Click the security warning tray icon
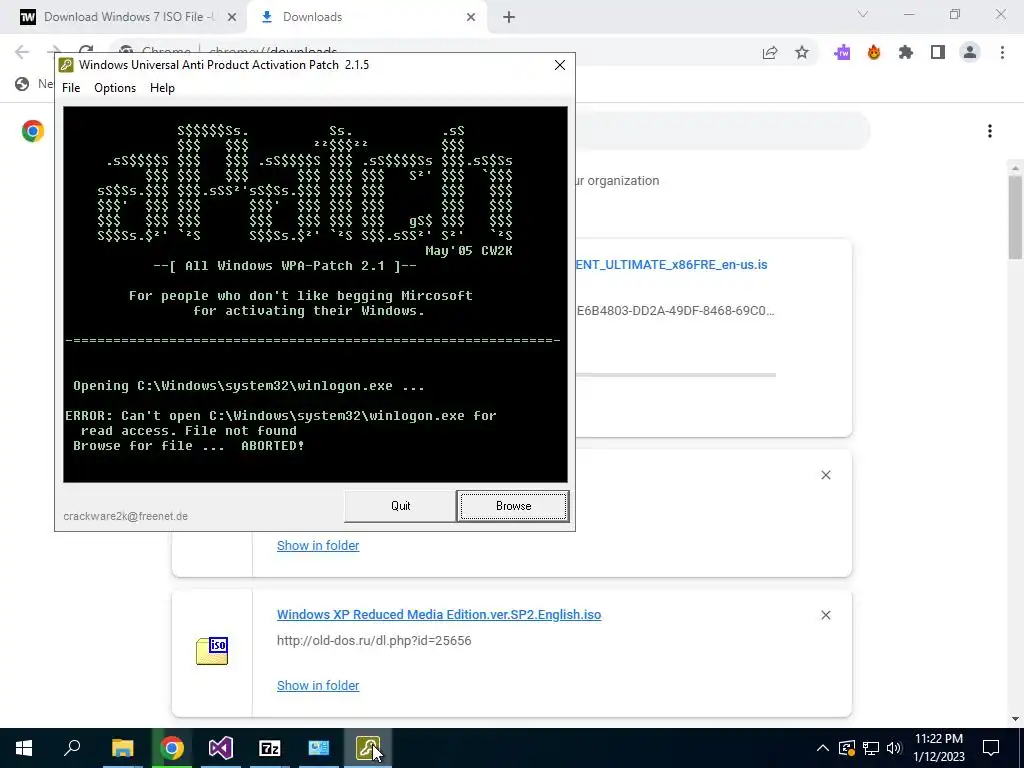Viewport: 1024px width, 768px height. (x=847, y=748)
